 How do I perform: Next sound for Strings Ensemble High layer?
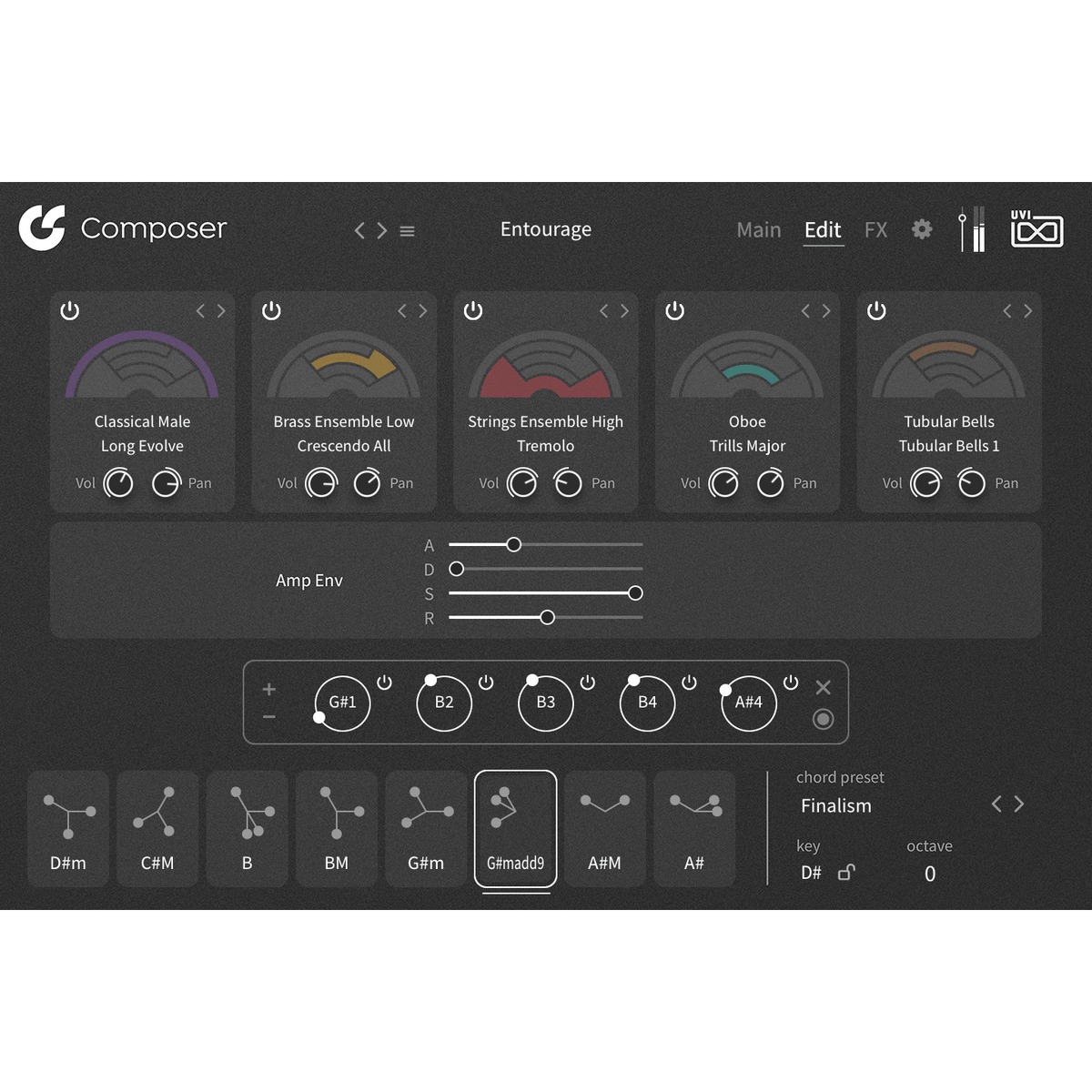point(625,310)
